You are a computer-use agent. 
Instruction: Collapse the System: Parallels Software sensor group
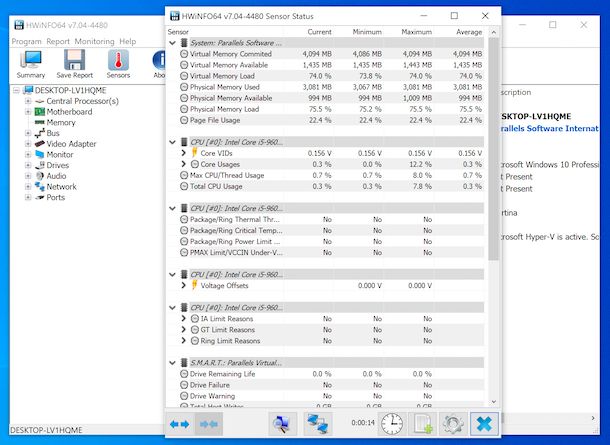point(172,43)
